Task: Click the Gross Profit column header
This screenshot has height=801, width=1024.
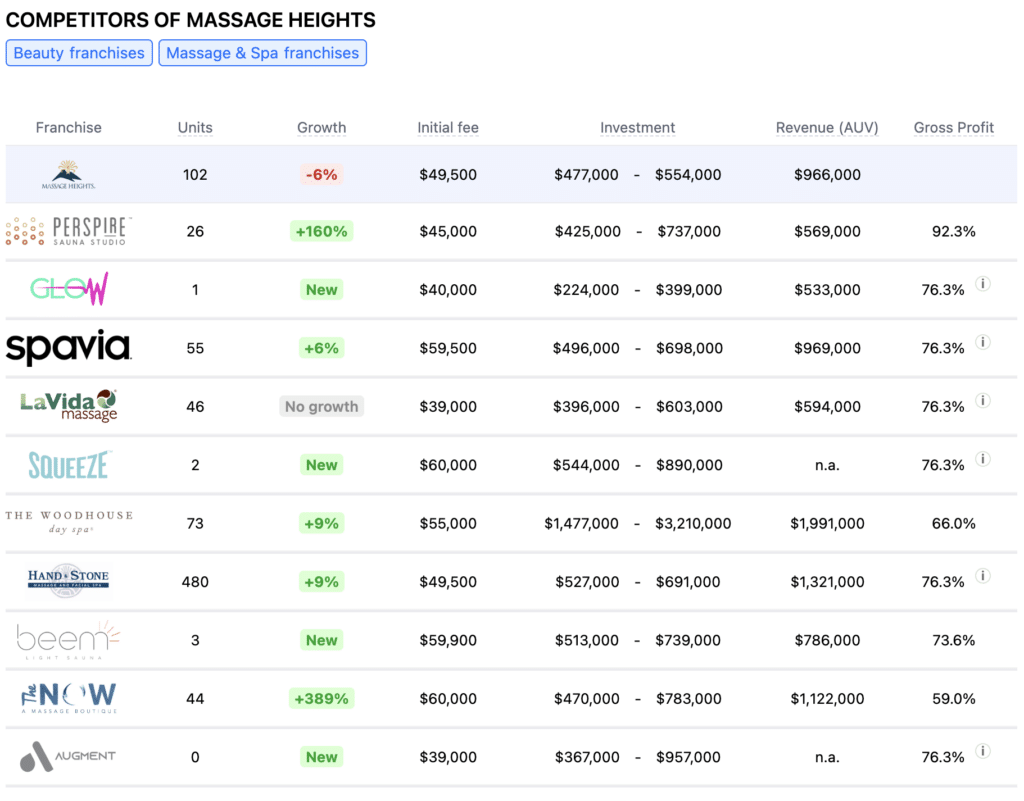Action: (x=953, y=127)
